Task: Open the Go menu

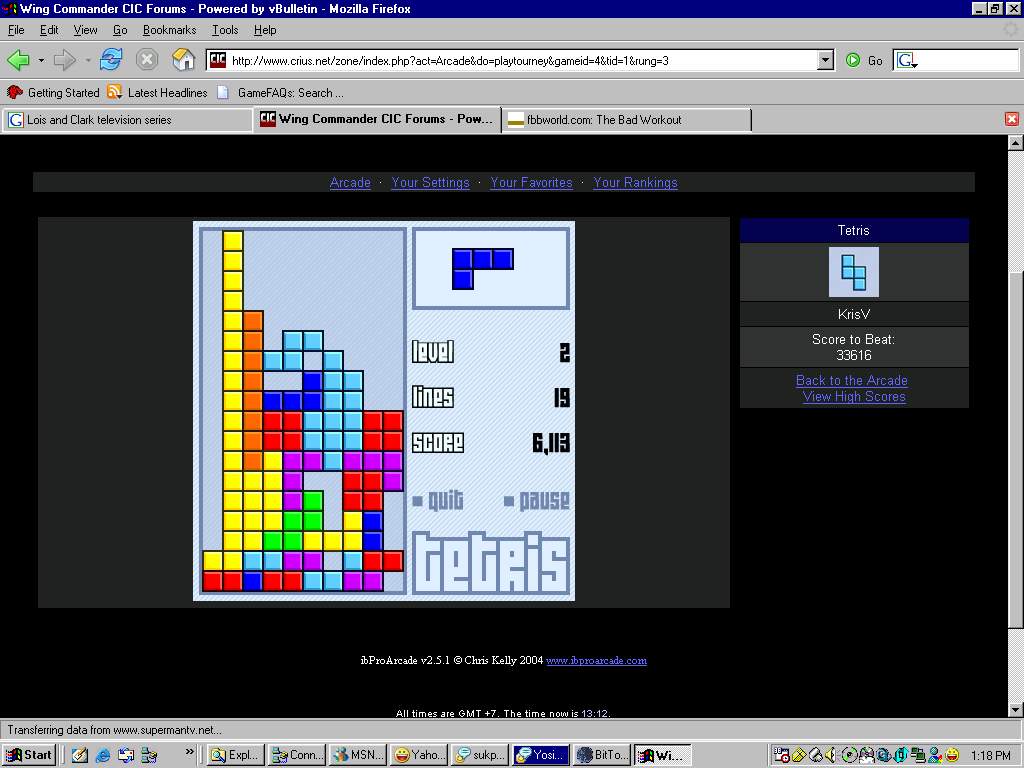Action: tap(120, 30)
